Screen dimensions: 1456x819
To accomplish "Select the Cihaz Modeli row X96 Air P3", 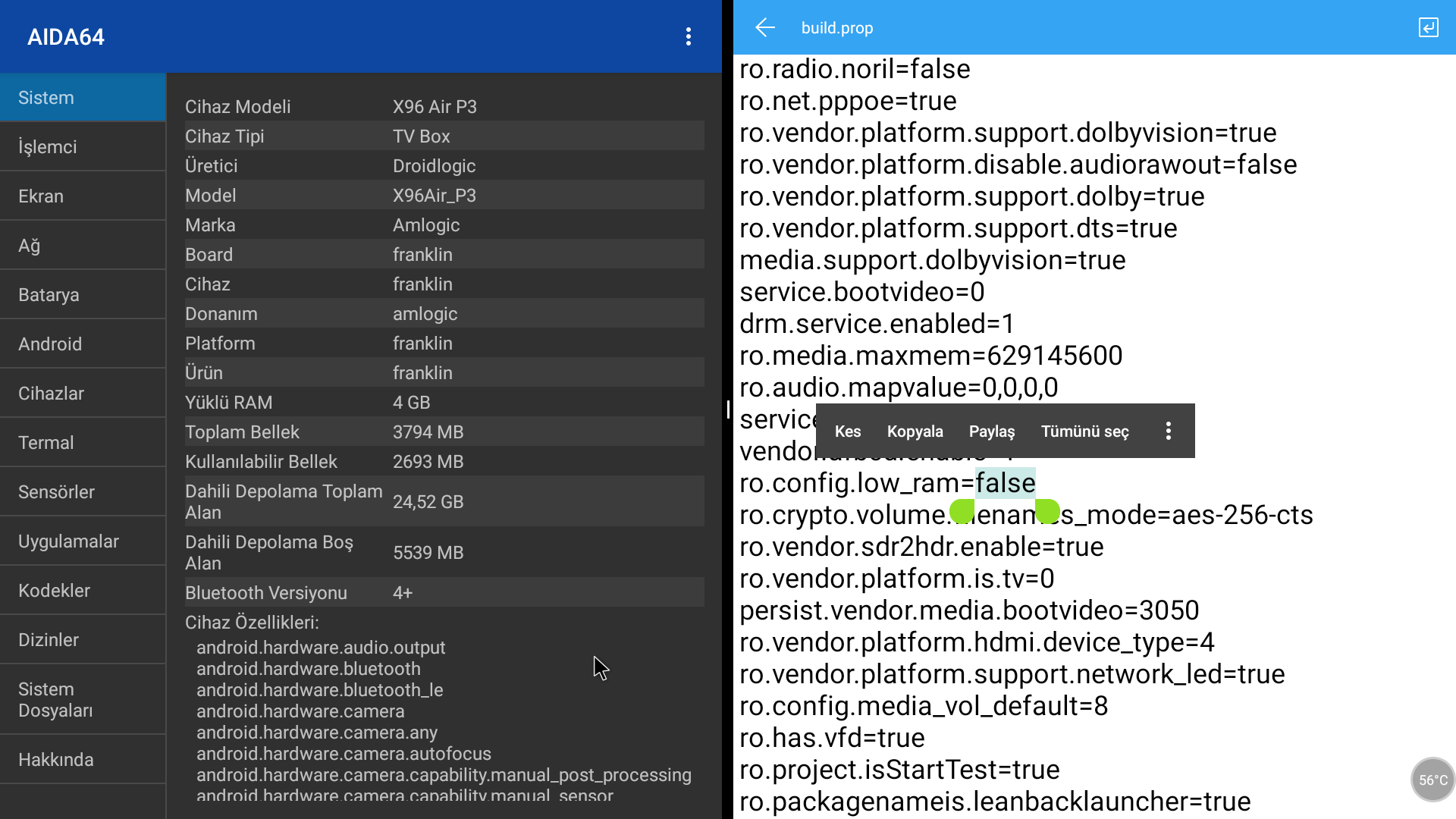I will (x=444, y=107).
